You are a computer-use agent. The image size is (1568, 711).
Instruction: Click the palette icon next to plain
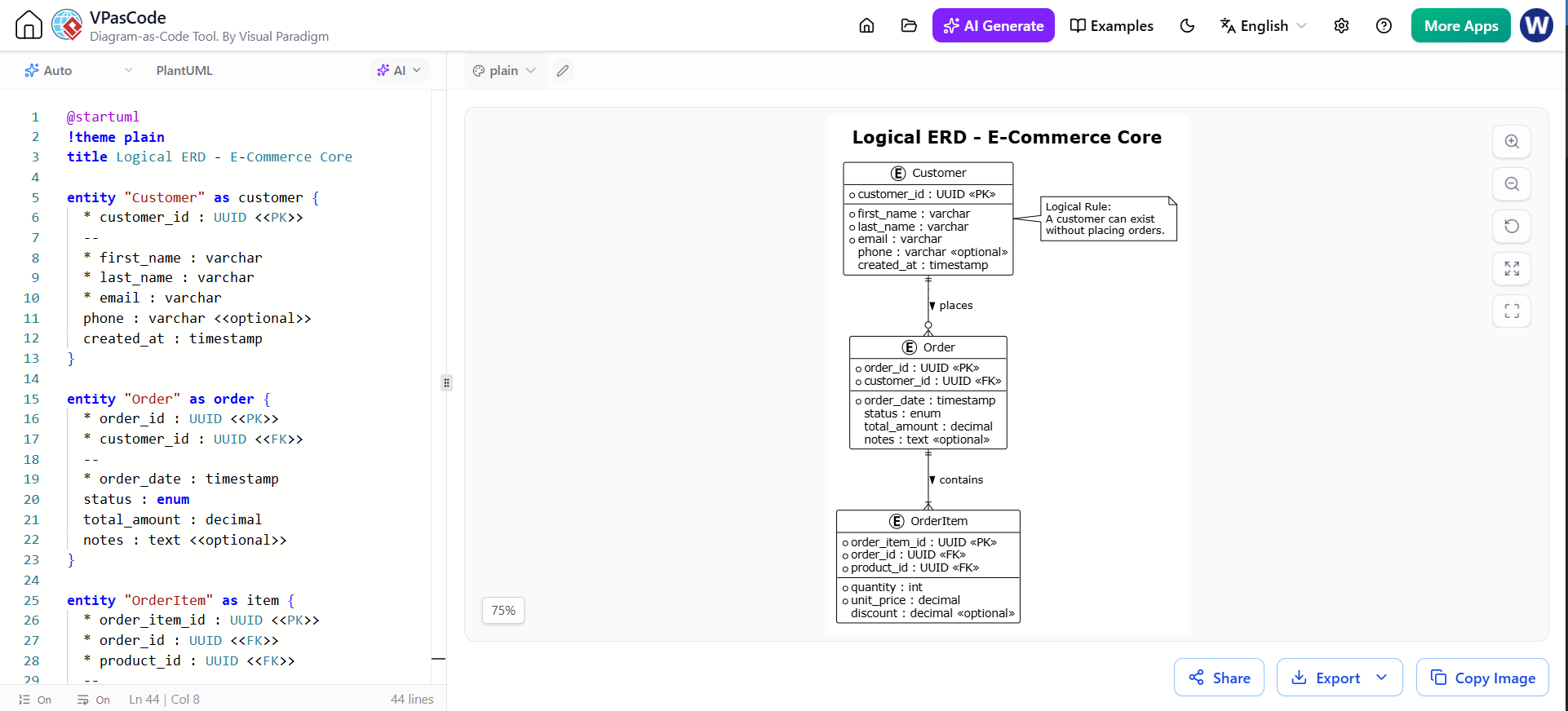pyautogui.click(x=479, y=71)
